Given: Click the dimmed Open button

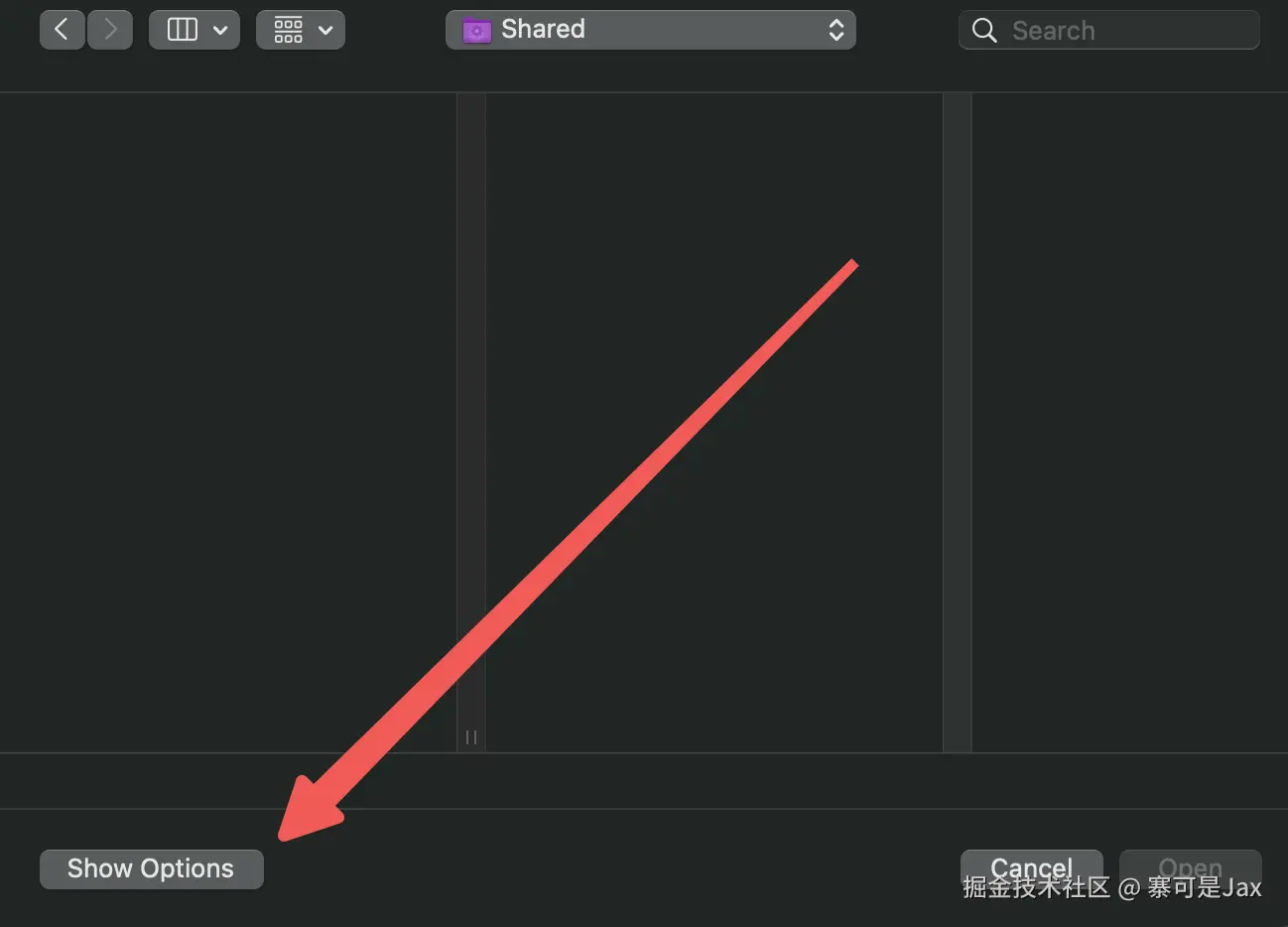Looking at the screenshot, I should click(x=1191, y=868).
